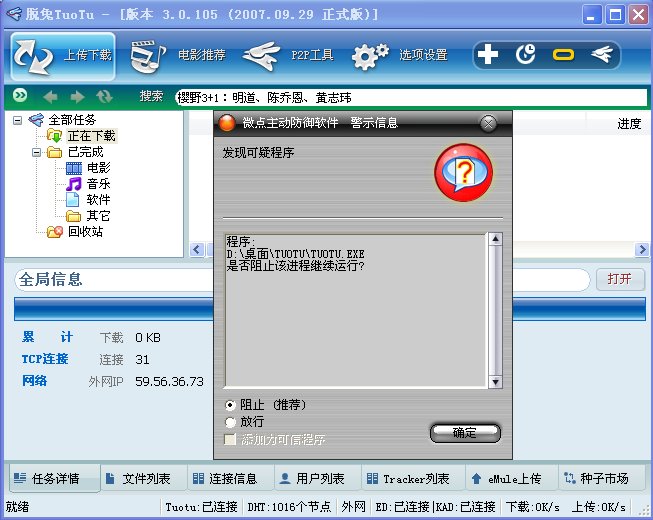Viewport: 653px width, 520px height.
Task: Click the red question-mark warning icon
Action: 463,172
